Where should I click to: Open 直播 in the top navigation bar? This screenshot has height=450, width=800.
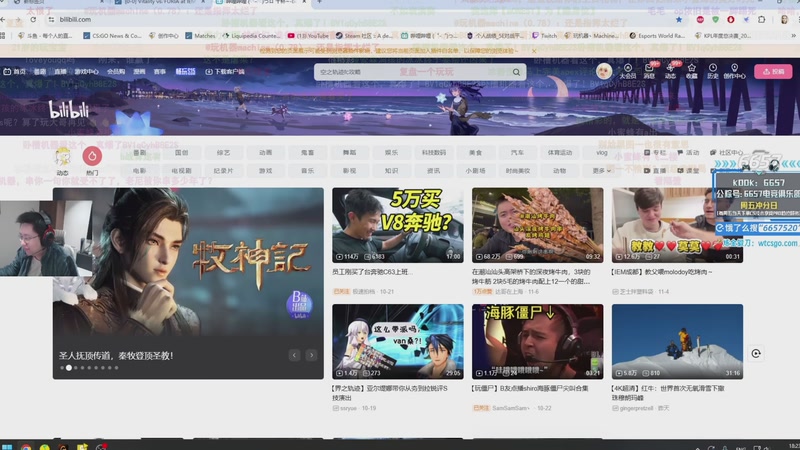(60, 72)
